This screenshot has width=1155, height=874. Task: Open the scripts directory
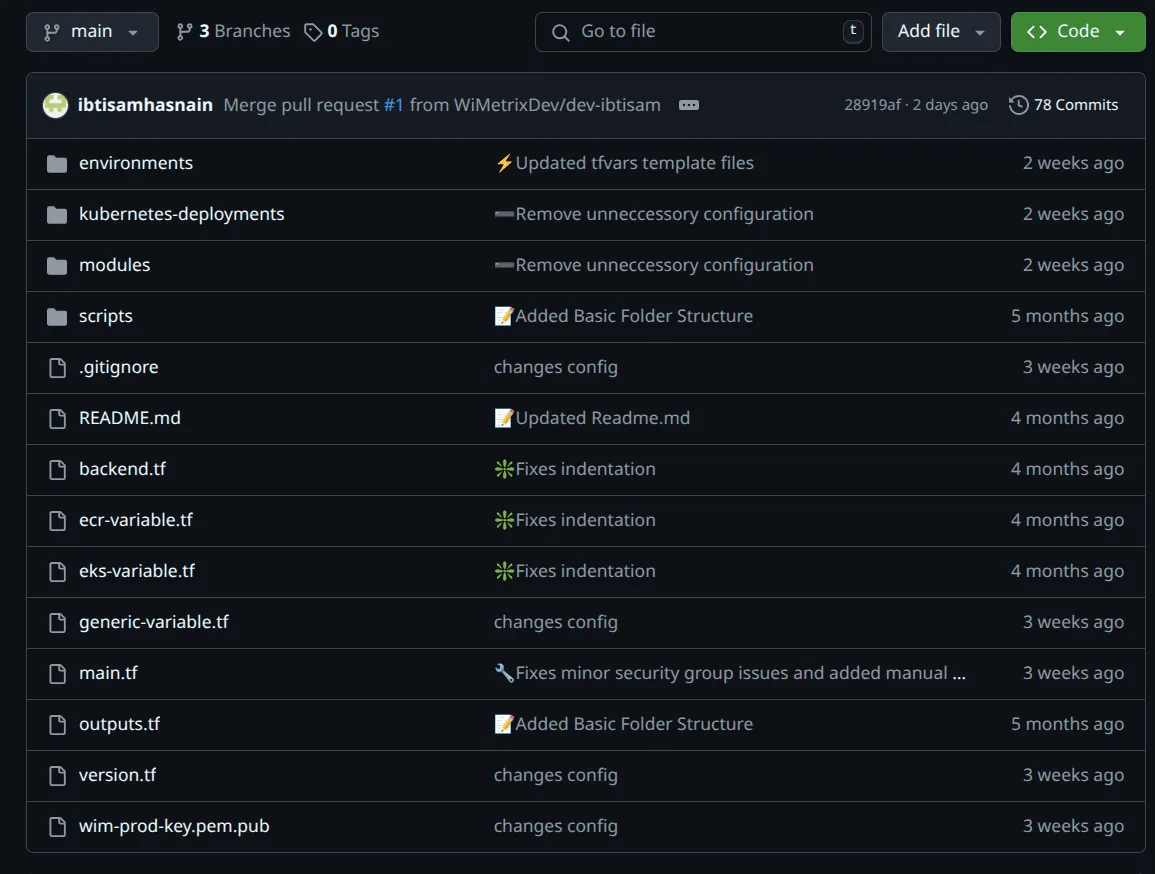click(105, 316)
